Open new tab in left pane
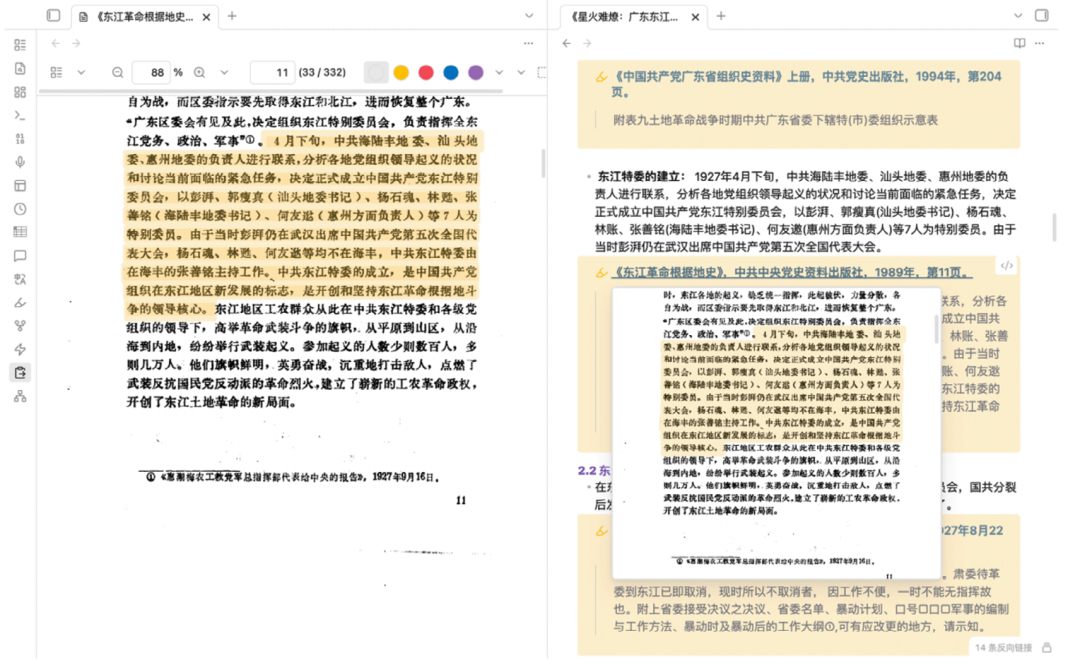The image size is (1080, 670). click(x=232, y=16)
